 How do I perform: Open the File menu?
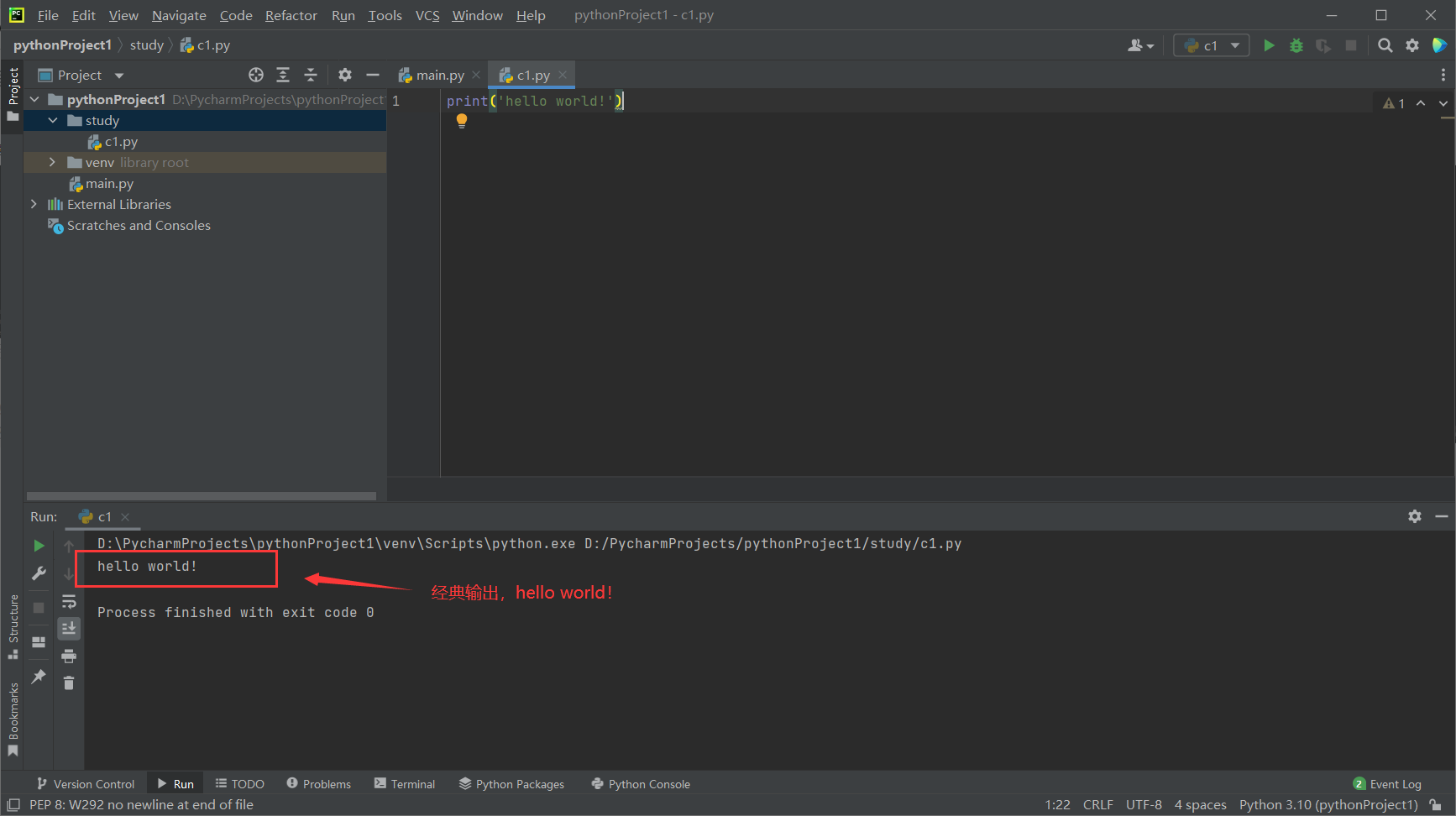48,15
